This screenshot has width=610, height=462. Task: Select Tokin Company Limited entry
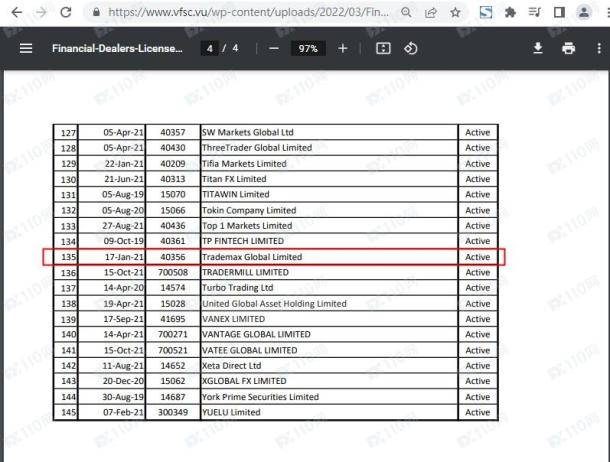point(249,210)
